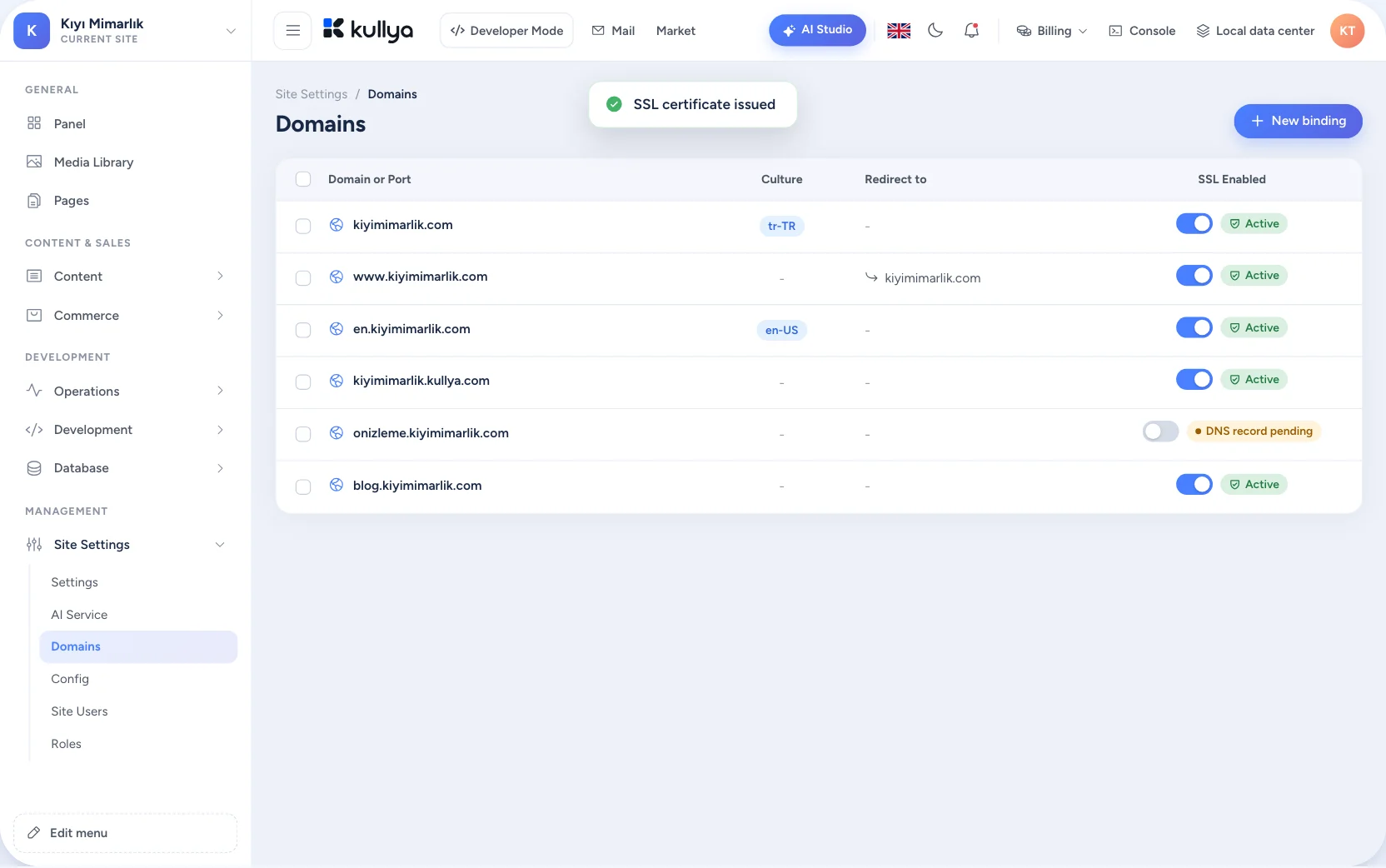The width and height of the screenshot is (1386, 868).
Task: Expand the Operations menu chevron
Action: pos(220,391)
